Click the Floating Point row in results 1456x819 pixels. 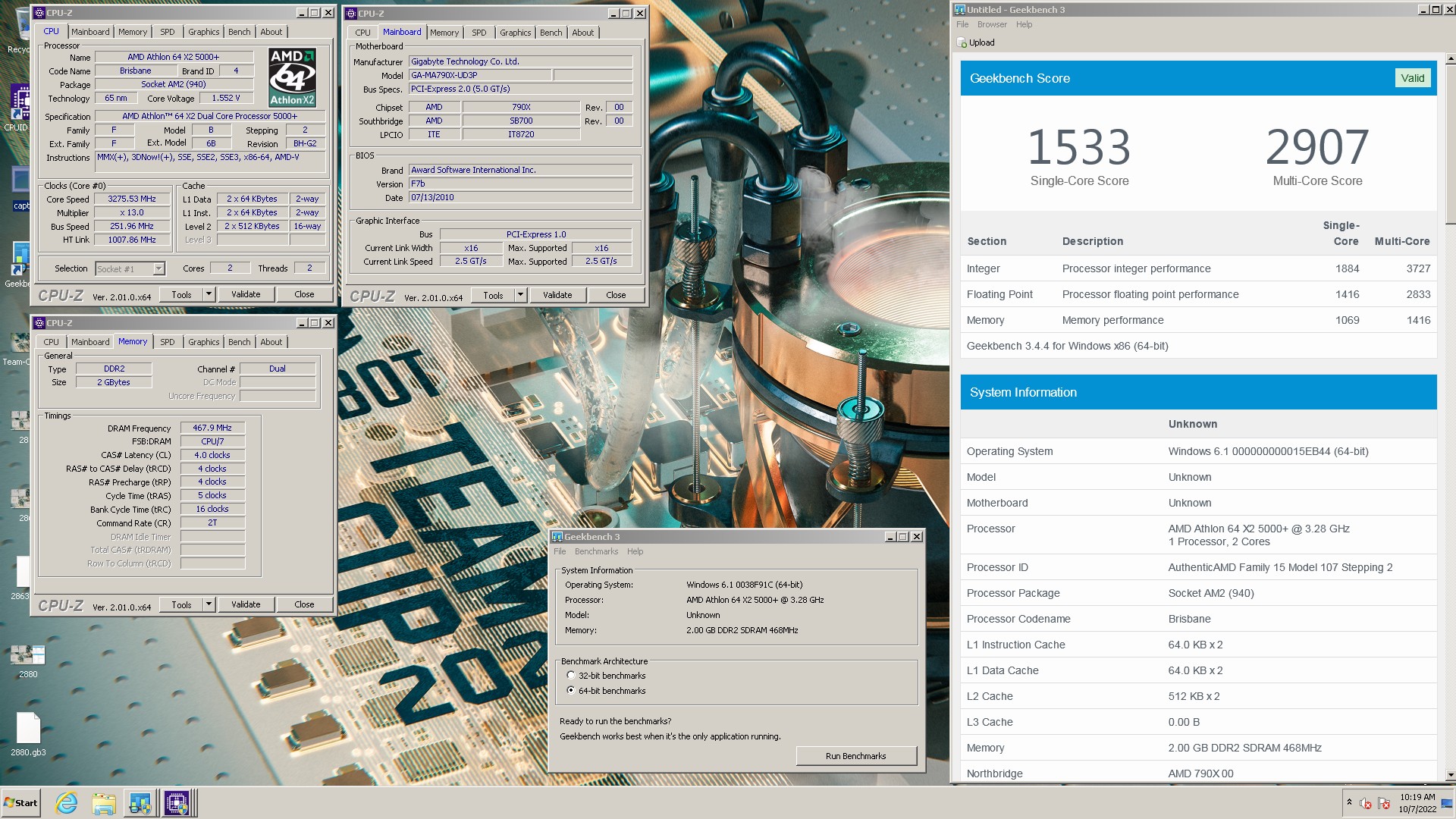coord(1198,294)
